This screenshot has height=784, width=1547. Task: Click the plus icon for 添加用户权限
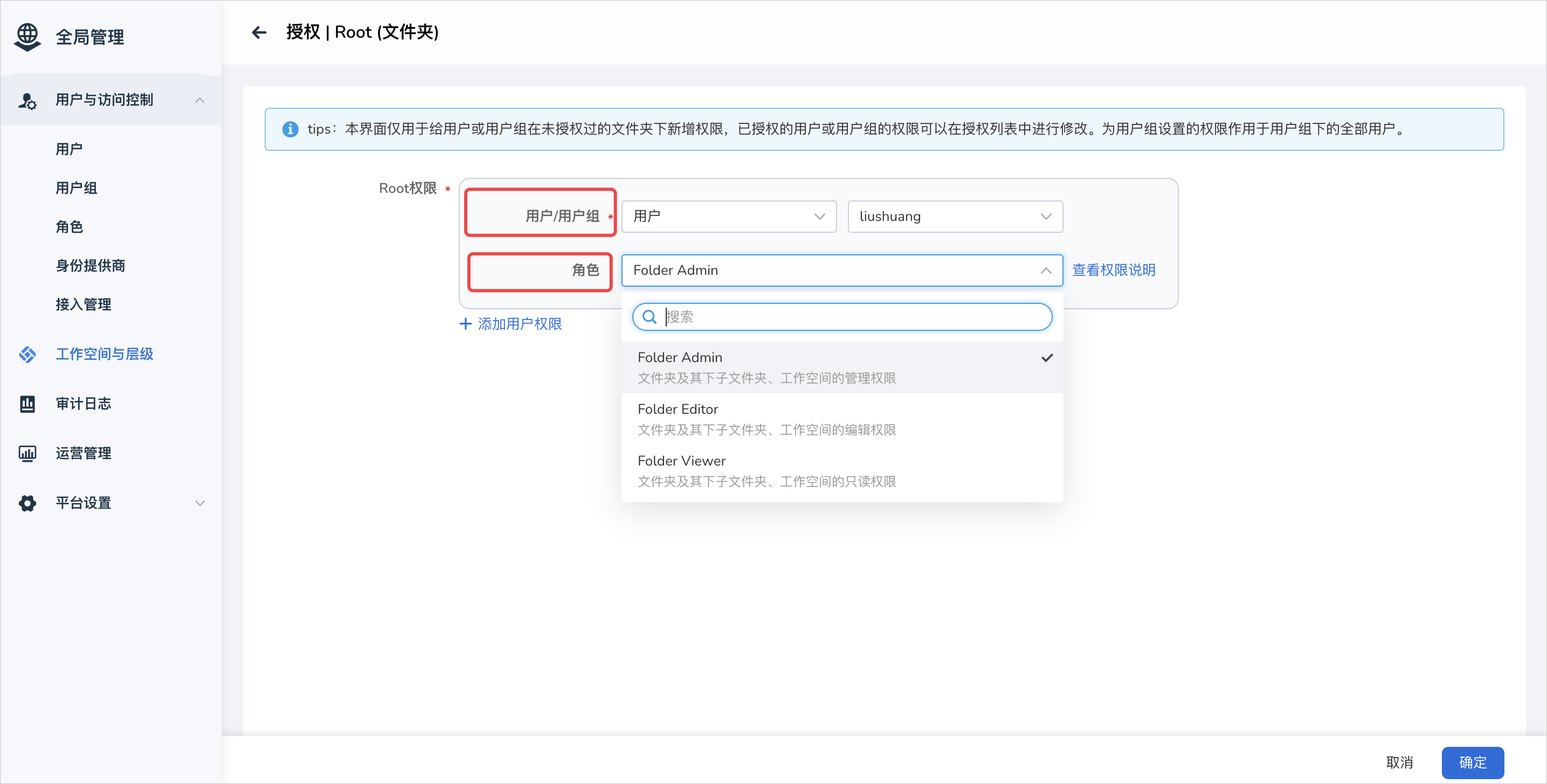[x=465, y=324]
